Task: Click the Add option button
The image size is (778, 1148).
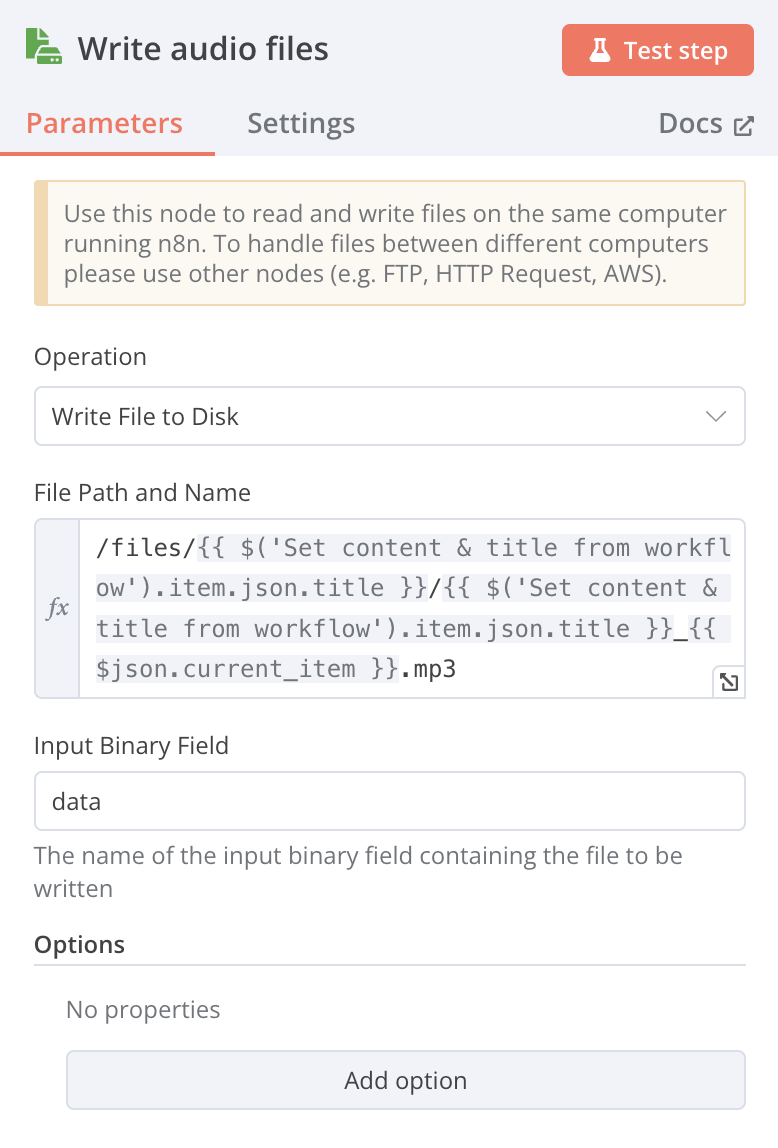Action: 405,1080
